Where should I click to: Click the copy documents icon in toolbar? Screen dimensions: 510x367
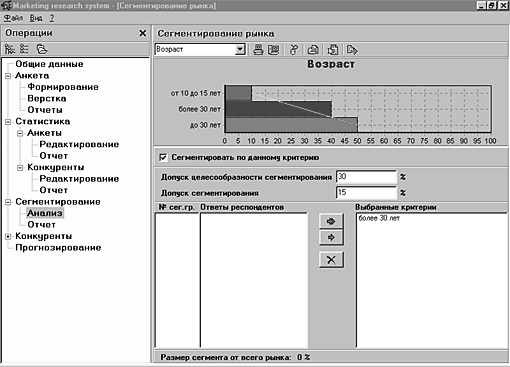click(333, 50)
